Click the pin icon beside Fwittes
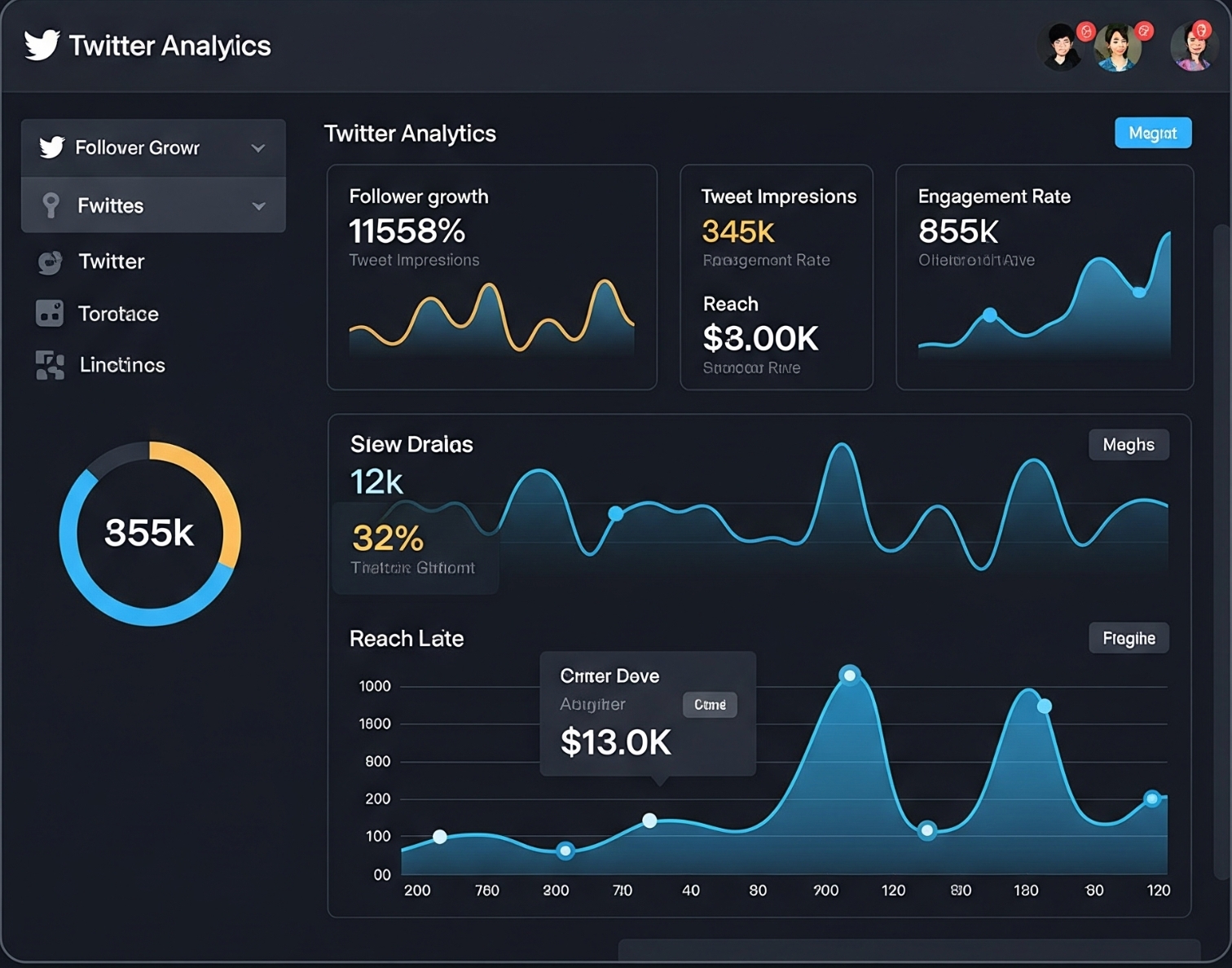Screen dimensions: 1232x968 51,205
